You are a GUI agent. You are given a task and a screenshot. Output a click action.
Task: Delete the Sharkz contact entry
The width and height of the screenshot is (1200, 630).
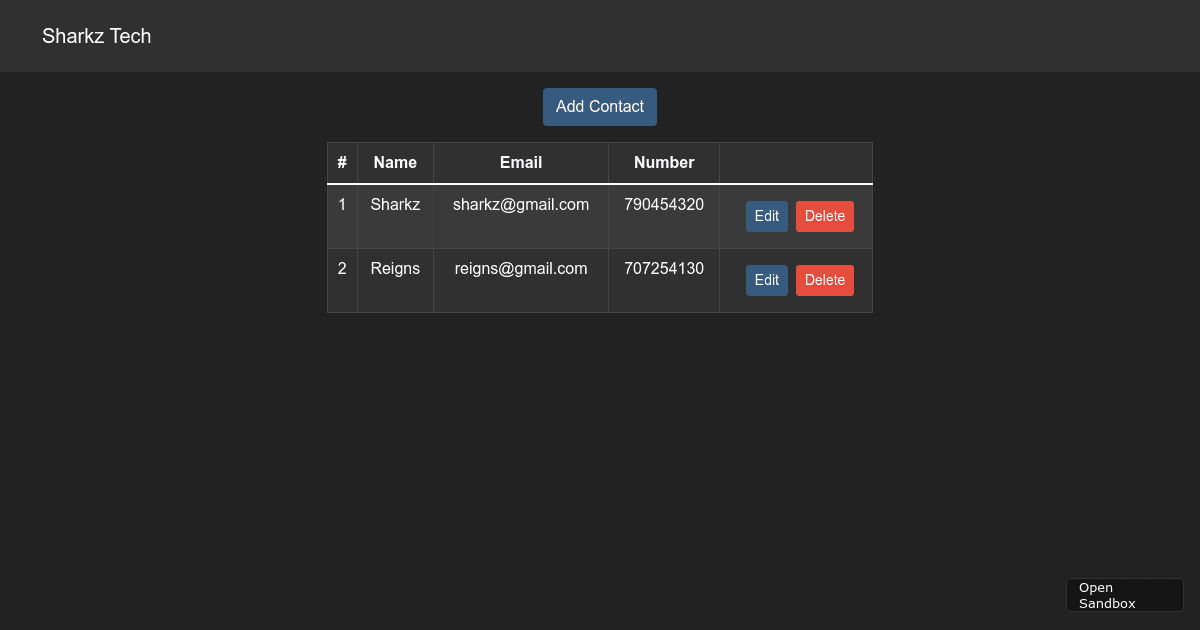point(824,216)
